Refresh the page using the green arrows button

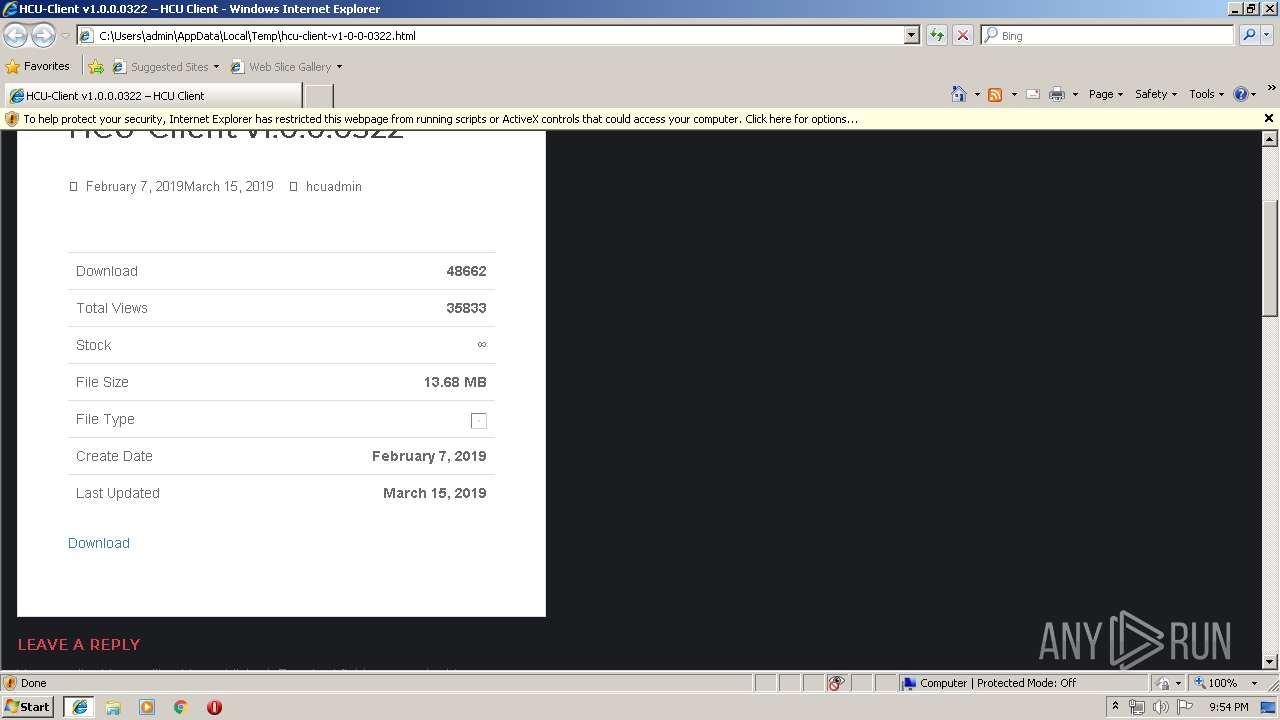(x=937, y=35)
